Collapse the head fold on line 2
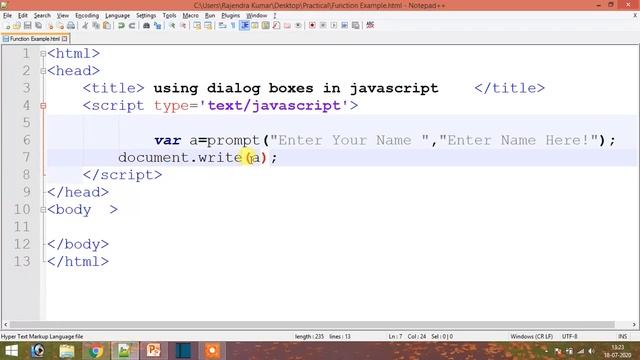The image size is (640, 360). coord(43,71)
